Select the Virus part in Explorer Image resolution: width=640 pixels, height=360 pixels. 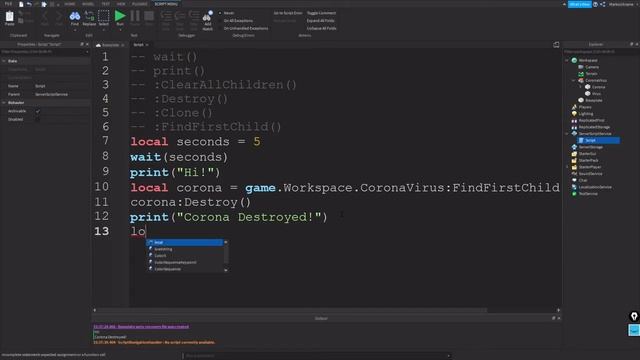(x=593, y=93)
